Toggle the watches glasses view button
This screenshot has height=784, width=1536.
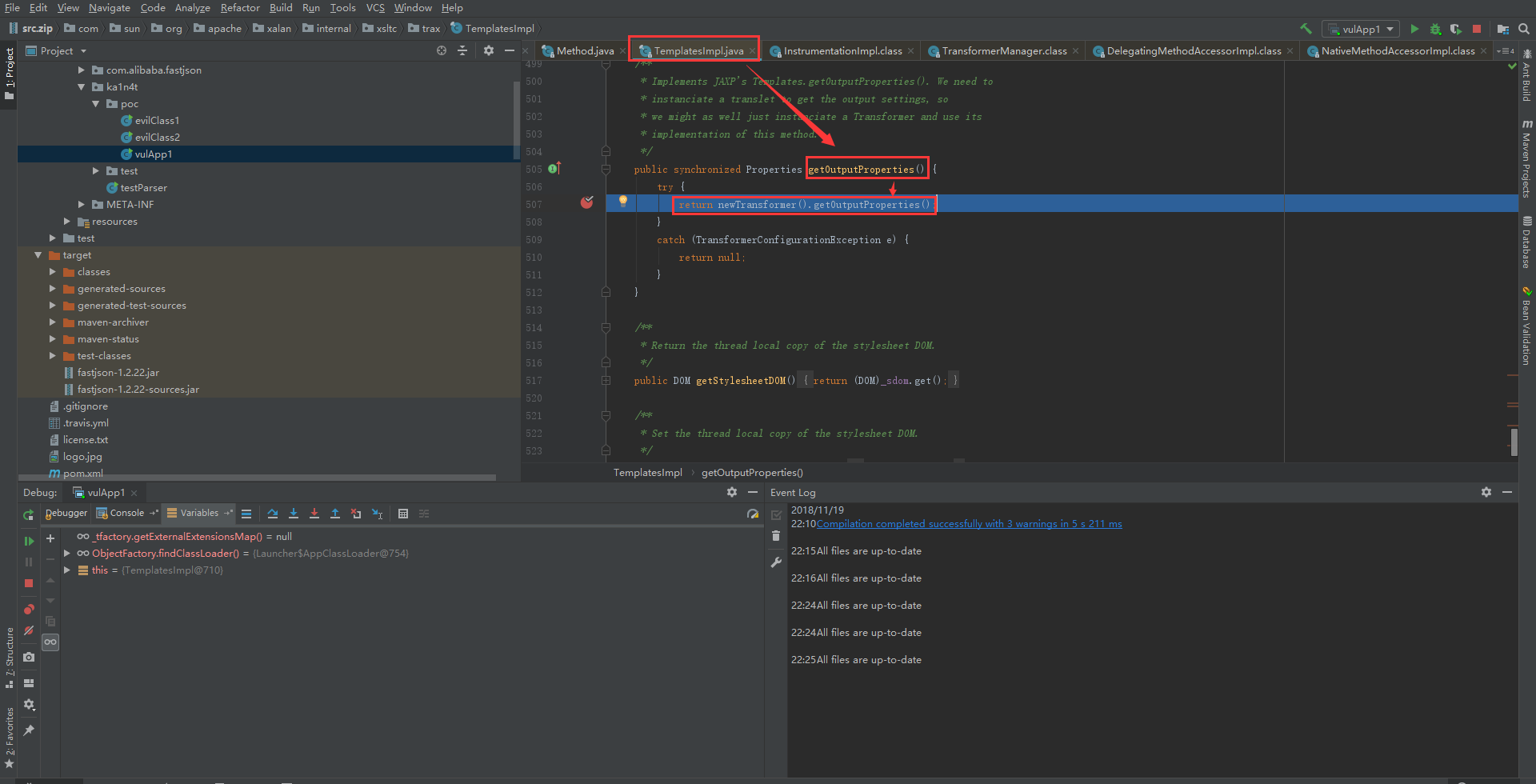50,642
